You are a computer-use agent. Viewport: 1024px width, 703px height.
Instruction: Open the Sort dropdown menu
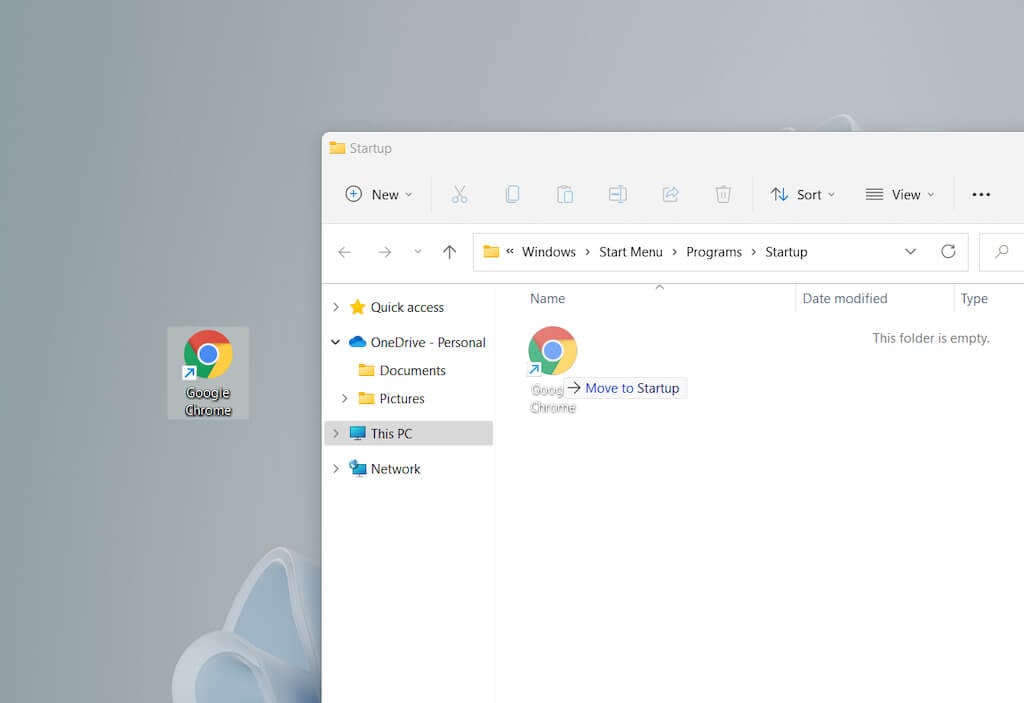coord(803,195)
